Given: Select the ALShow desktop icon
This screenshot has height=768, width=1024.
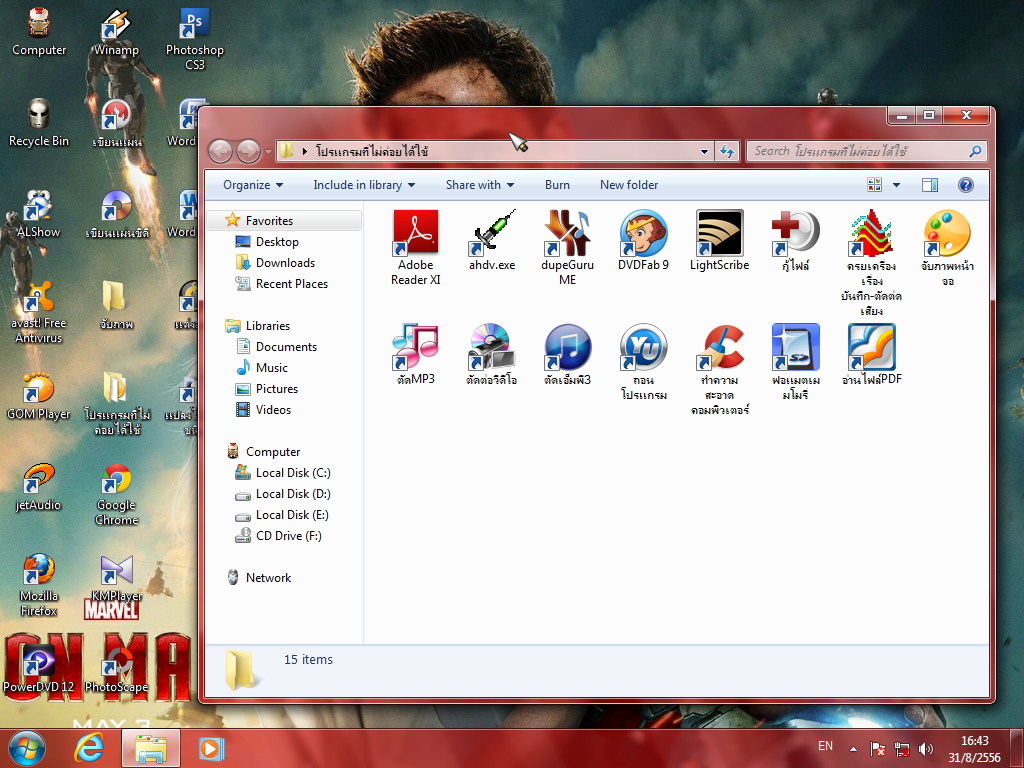Looking at the screenshot, I should click(39, 214).
